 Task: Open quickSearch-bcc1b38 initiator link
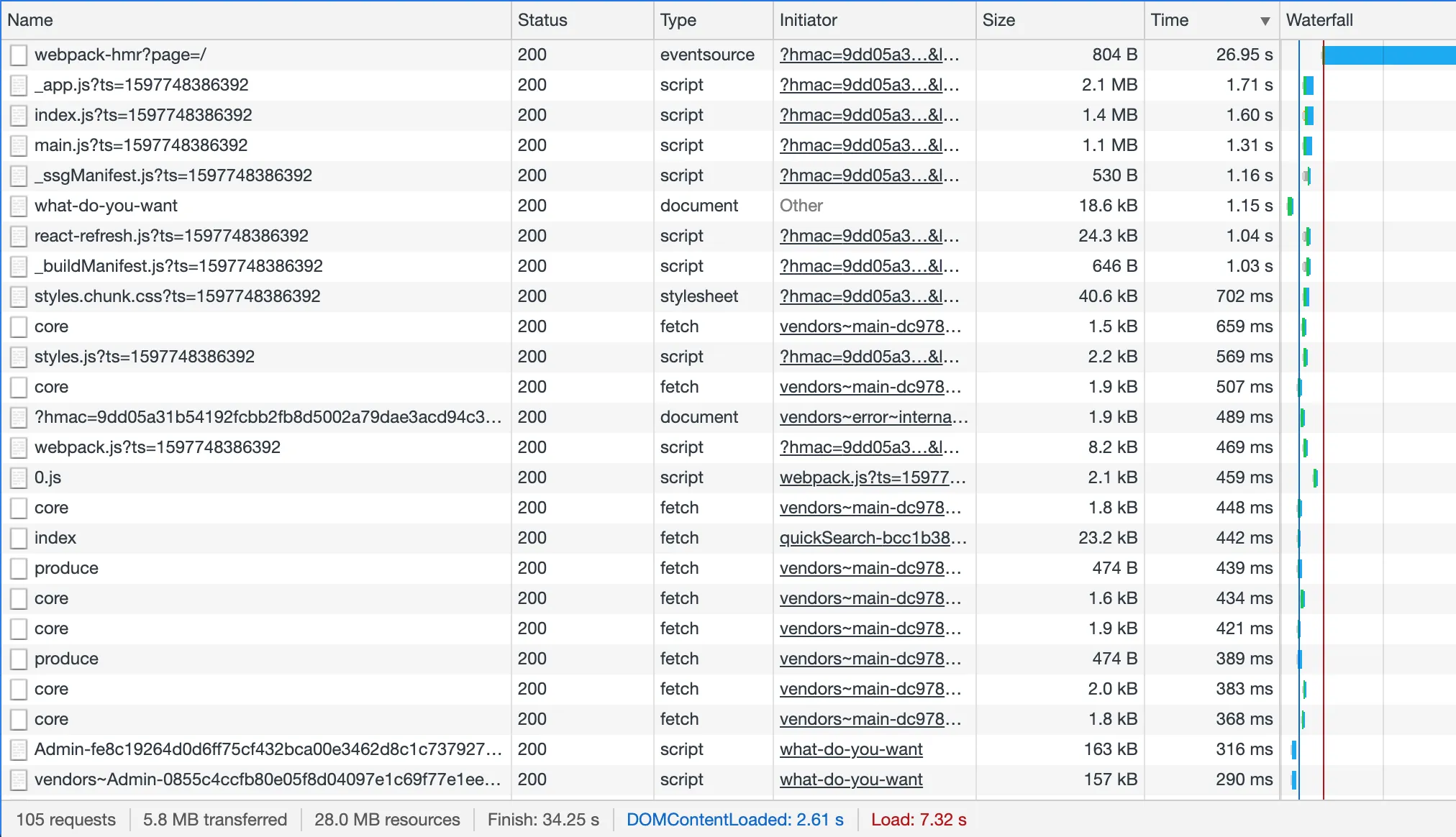coord(872,538)
